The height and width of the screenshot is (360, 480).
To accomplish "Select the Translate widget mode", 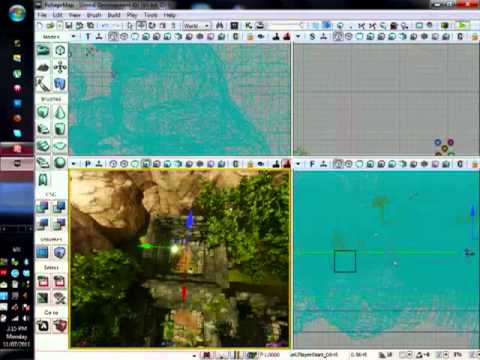I will point(141,25).
